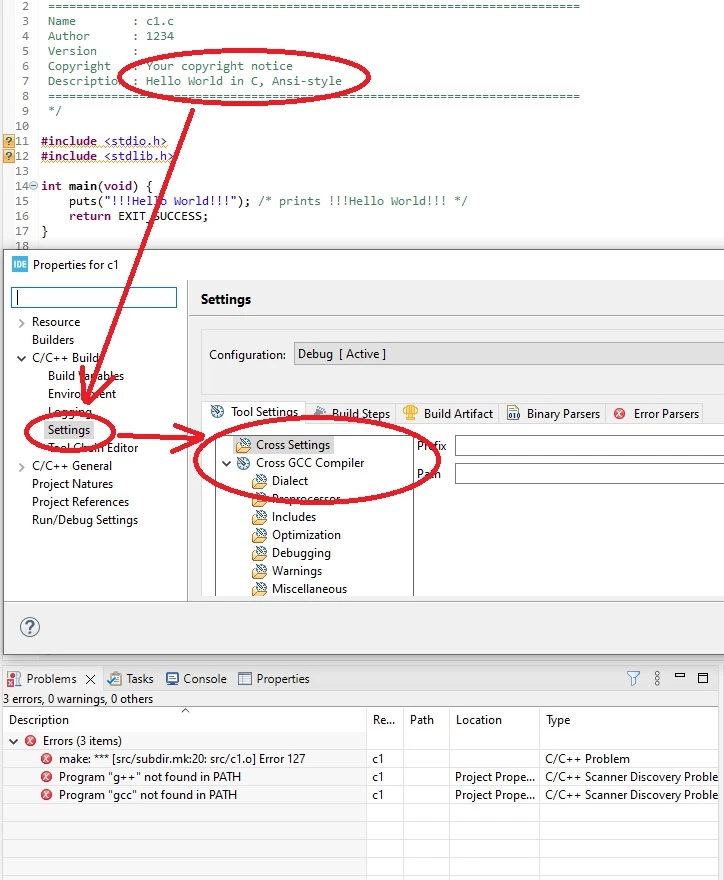Click error icon for g++ not found

click(x=47, y=777)
